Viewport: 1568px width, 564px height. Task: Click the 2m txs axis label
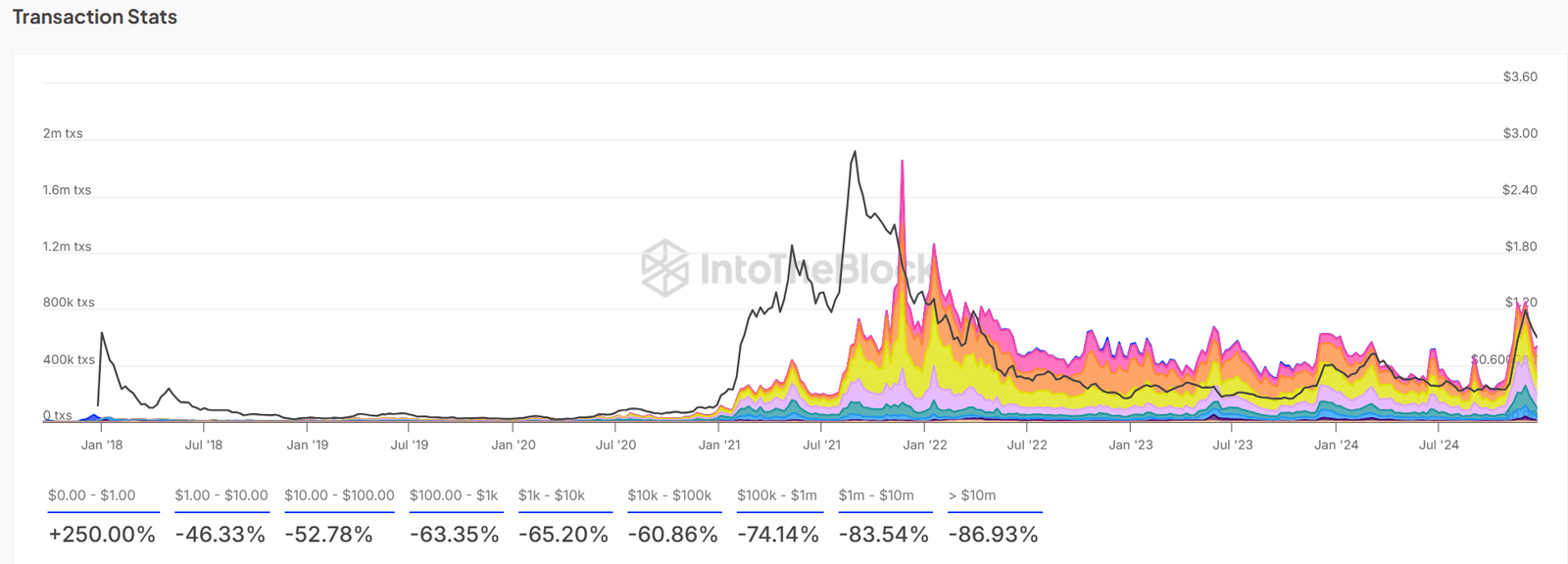[x=63, y=133]
